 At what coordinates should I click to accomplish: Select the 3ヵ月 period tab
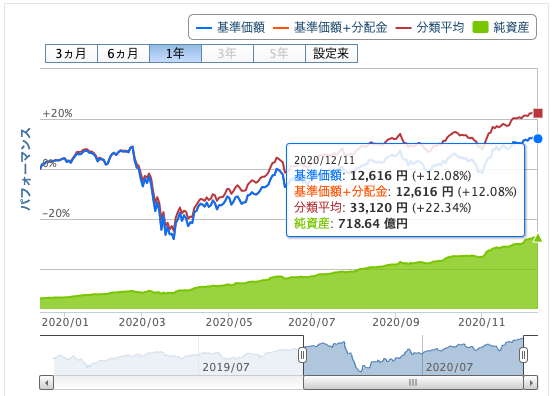71,54
